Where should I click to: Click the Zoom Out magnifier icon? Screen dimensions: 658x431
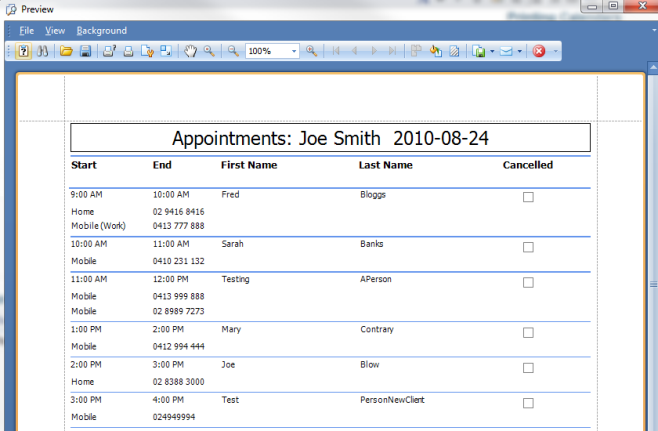point(232,51)
